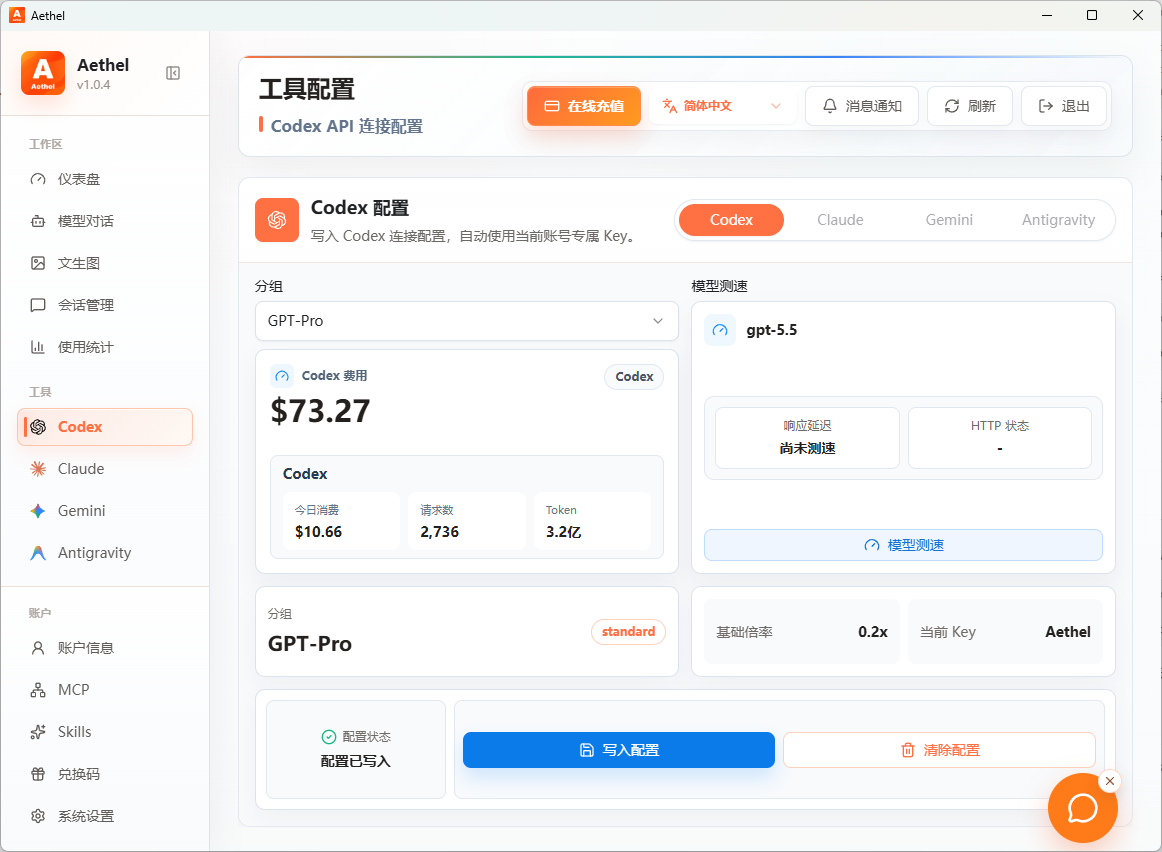Click the standard badge
The width and height of the screenshot is (1162, 852).
(x=628, y=632)
